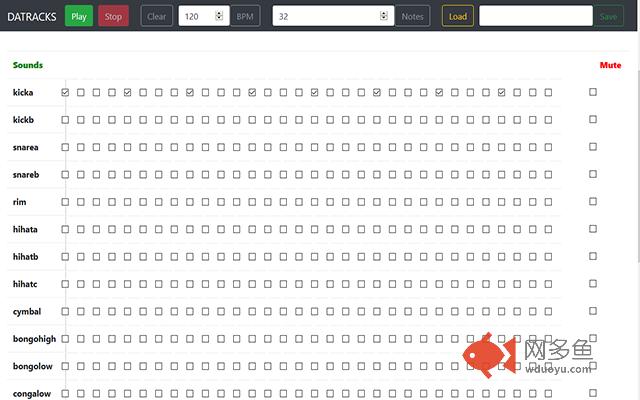Screen dimensions: 640x400
Task: Check the first kickb step checkbox
Action: [65, 120]
